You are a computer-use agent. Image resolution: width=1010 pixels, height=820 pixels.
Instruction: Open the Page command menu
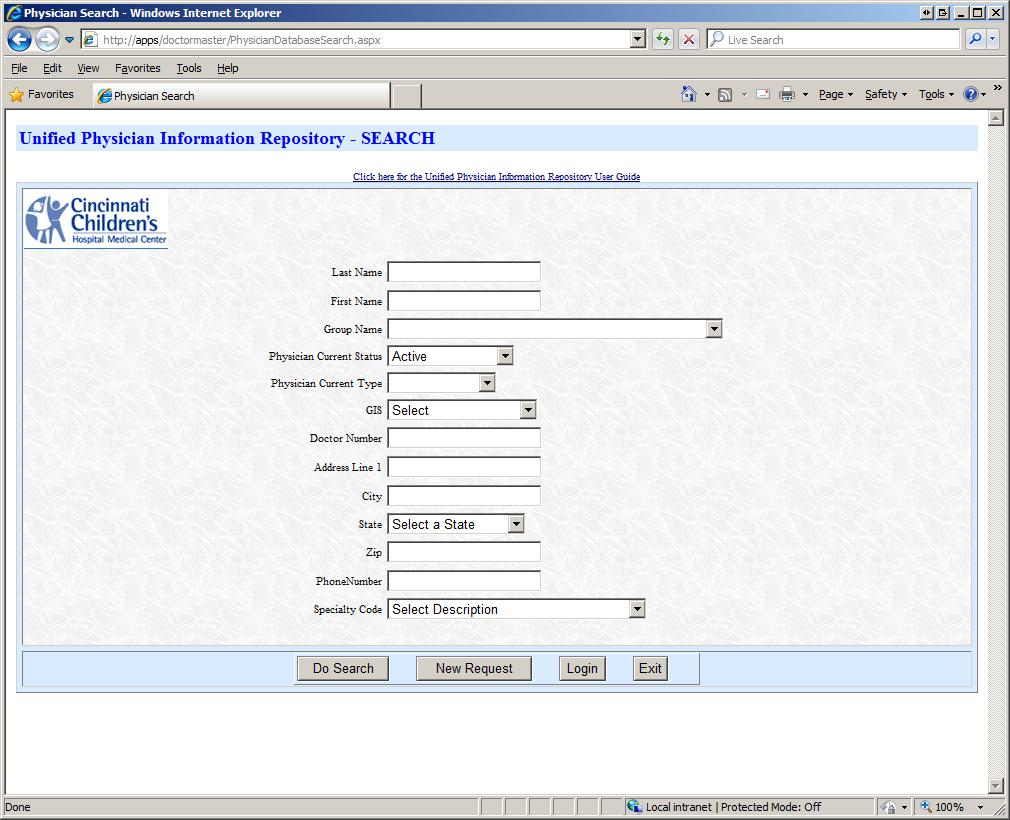835,94
